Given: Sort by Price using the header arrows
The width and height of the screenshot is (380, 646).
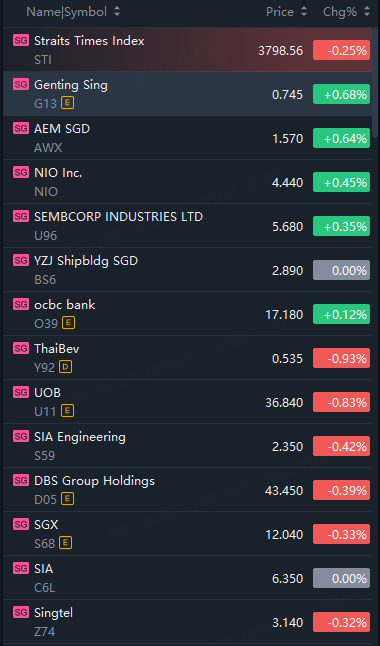Looking at the screenshot, I should point(304,12).
